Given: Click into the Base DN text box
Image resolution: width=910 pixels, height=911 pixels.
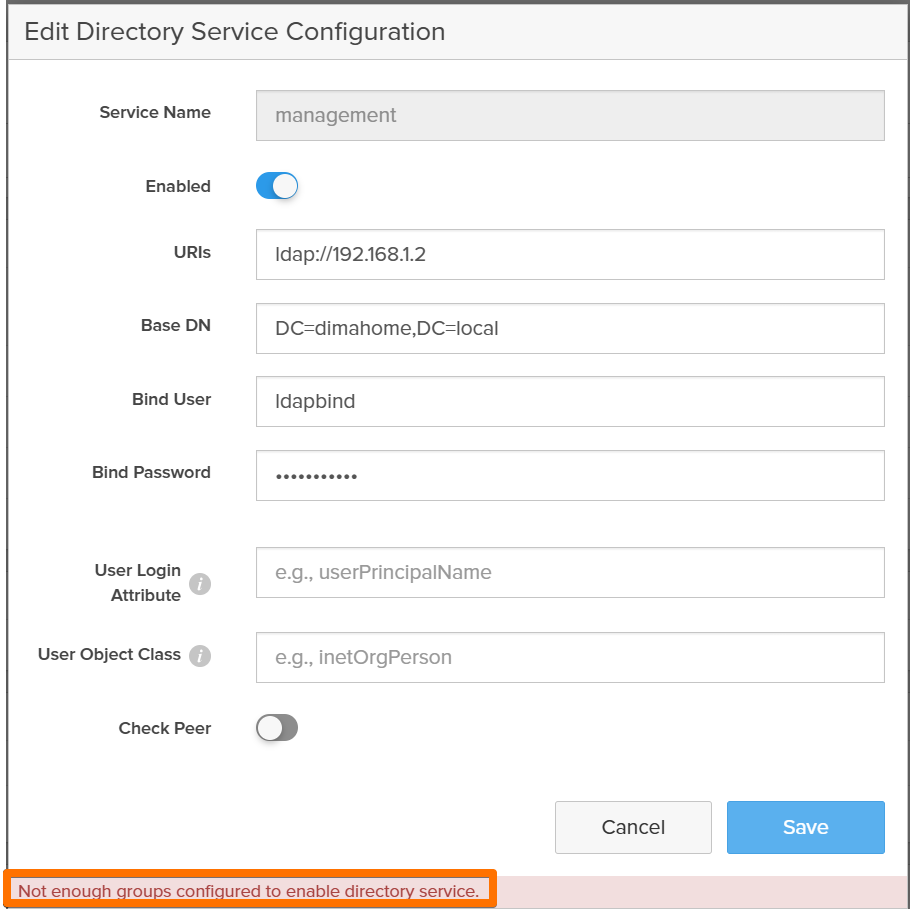Looking at the screenshot, I should [570, 328].
